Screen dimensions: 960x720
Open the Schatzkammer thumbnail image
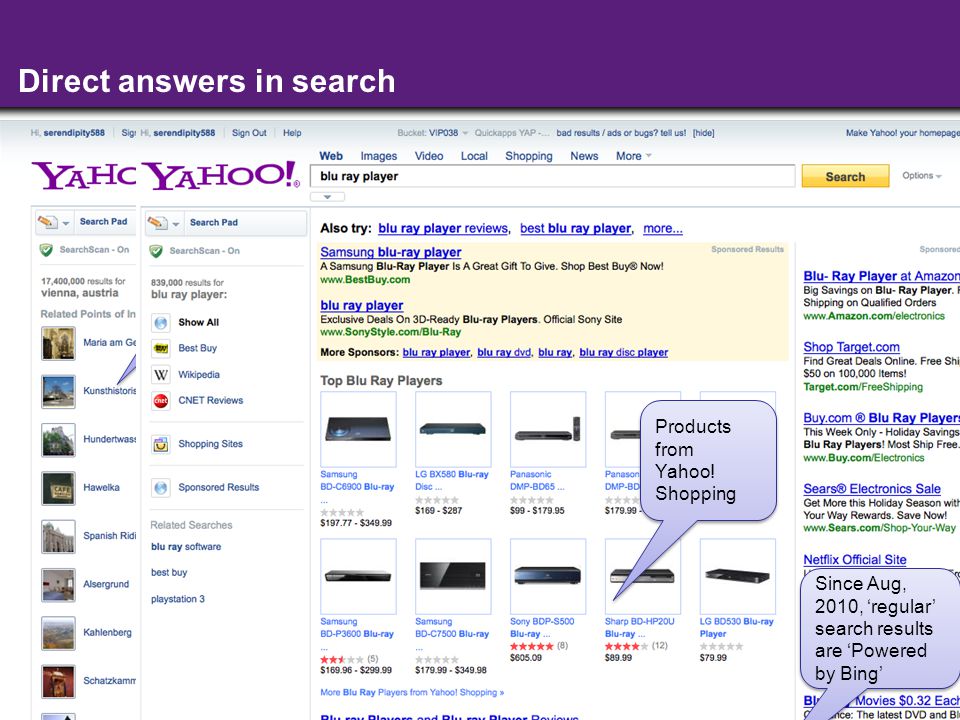click(x=59, y=681)
